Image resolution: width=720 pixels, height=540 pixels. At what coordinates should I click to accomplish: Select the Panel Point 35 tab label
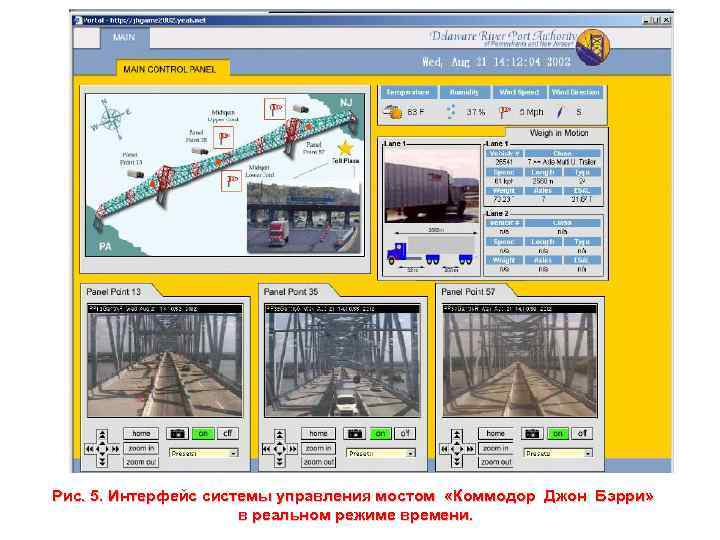pyautogui.click(x=291, y=292)
